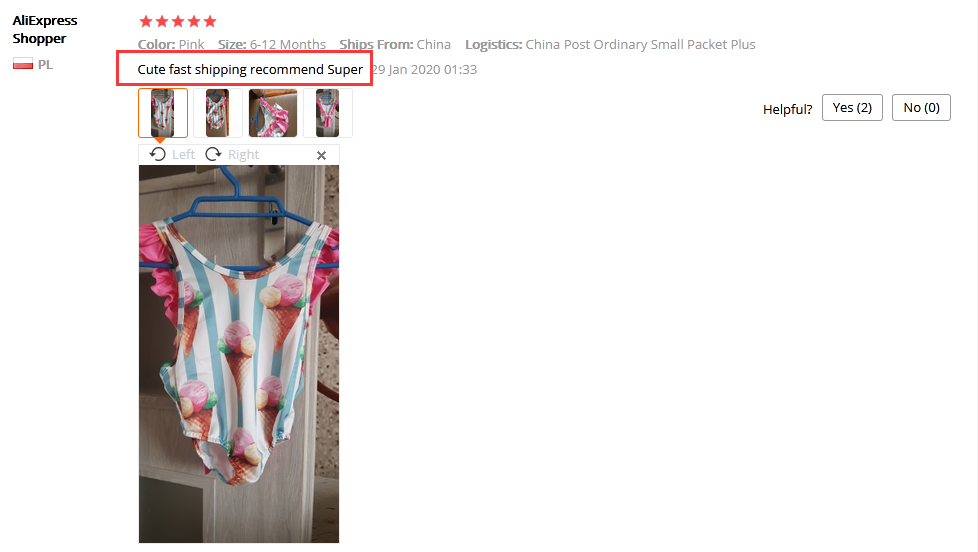Click the rotate Right arrow icon

point(213,154)
